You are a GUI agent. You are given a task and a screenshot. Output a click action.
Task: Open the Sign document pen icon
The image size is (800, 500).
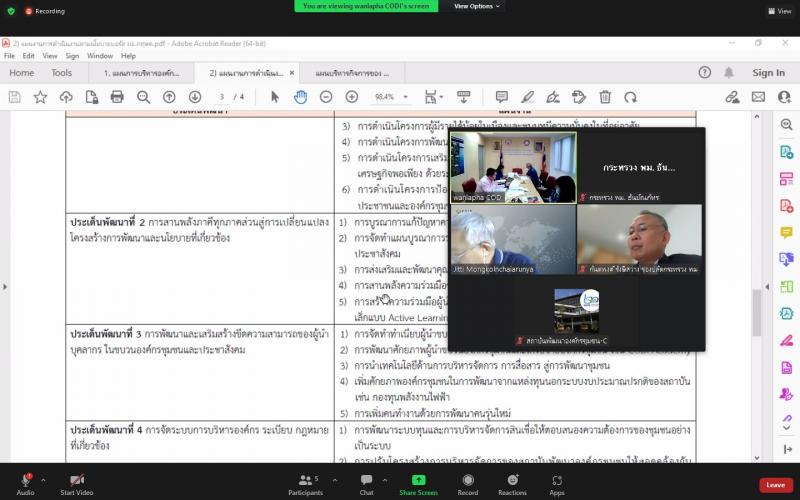click(x=553, y=97)
